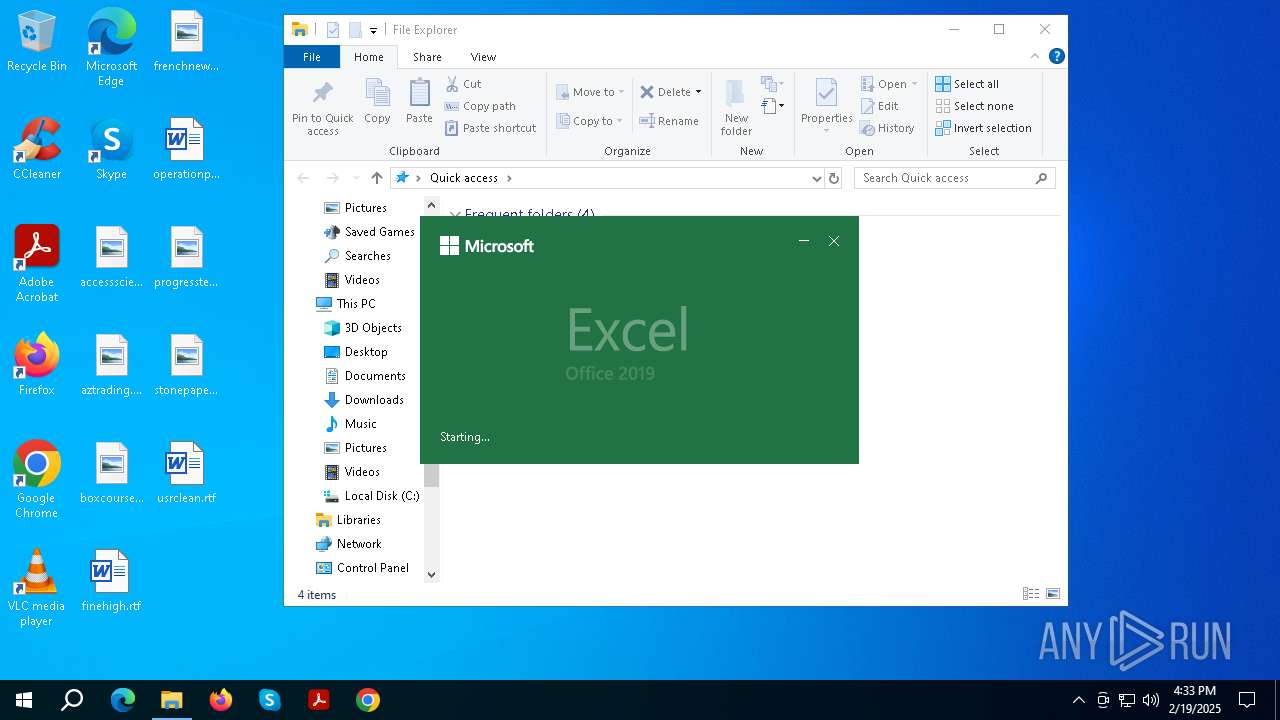Switch to the View ribbon tab
The height and width of the screenshot is (720, 1280).
[483, 57]
